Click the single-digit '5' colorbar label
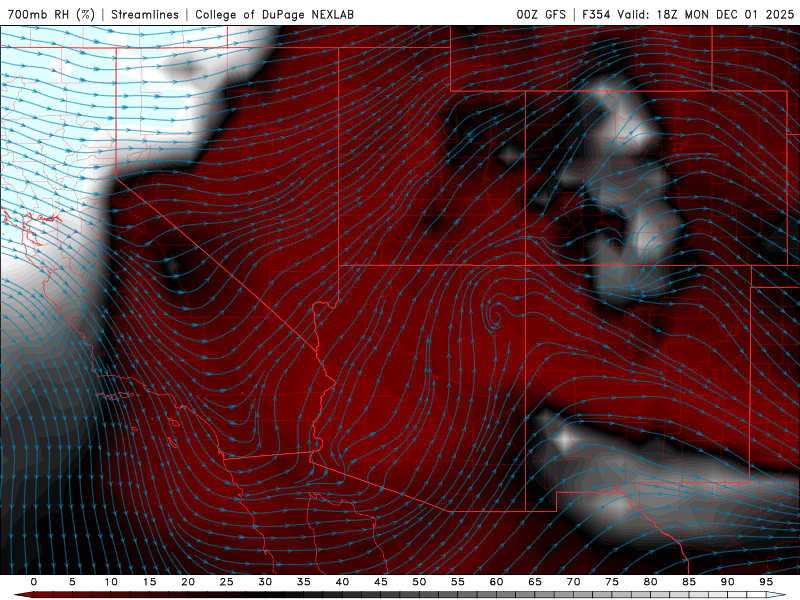The image size is (800, 600). 72,582
